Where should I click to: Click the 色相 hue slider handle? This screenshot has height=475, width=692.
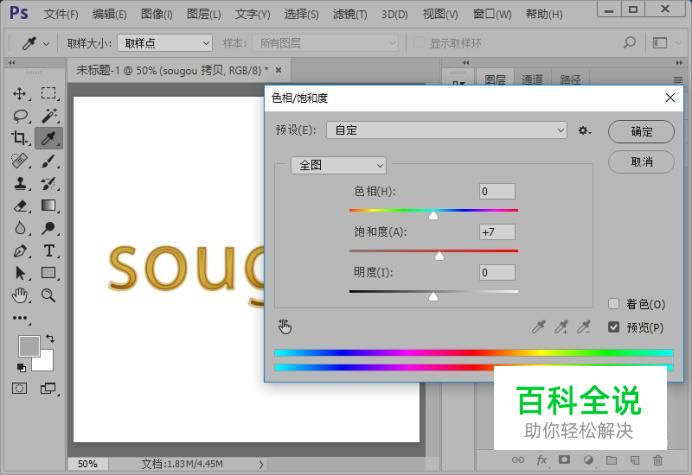coord(433,215)
